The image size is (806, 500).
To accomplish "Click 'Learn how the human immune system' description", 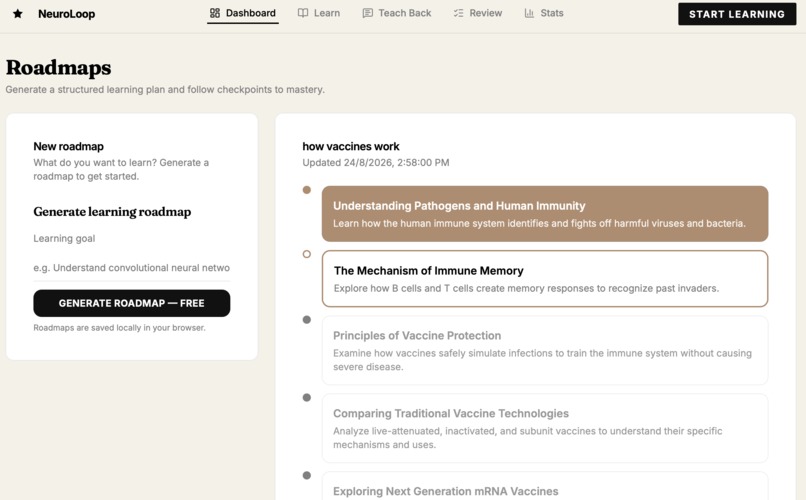I will click(539, 224).
